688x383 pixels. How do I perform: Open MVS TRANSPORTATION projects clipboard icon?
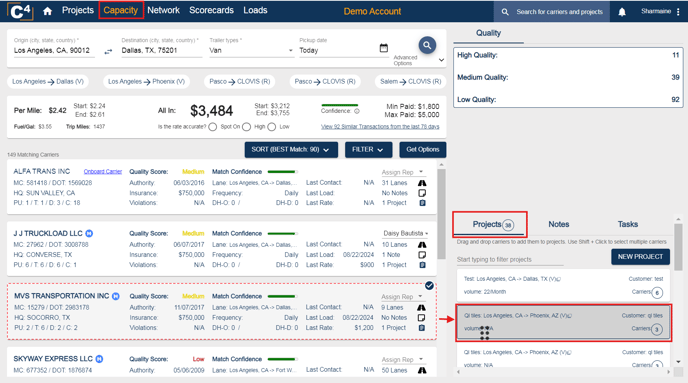(422, 328)
